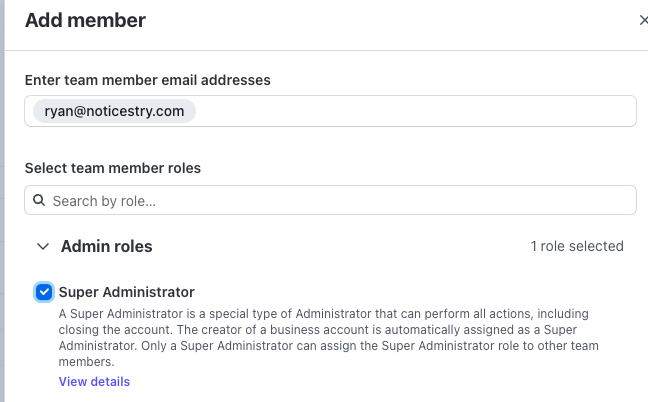648x402 pixels.
Task: Click blank area beside Admin roles heading
Action: [340, 246]
